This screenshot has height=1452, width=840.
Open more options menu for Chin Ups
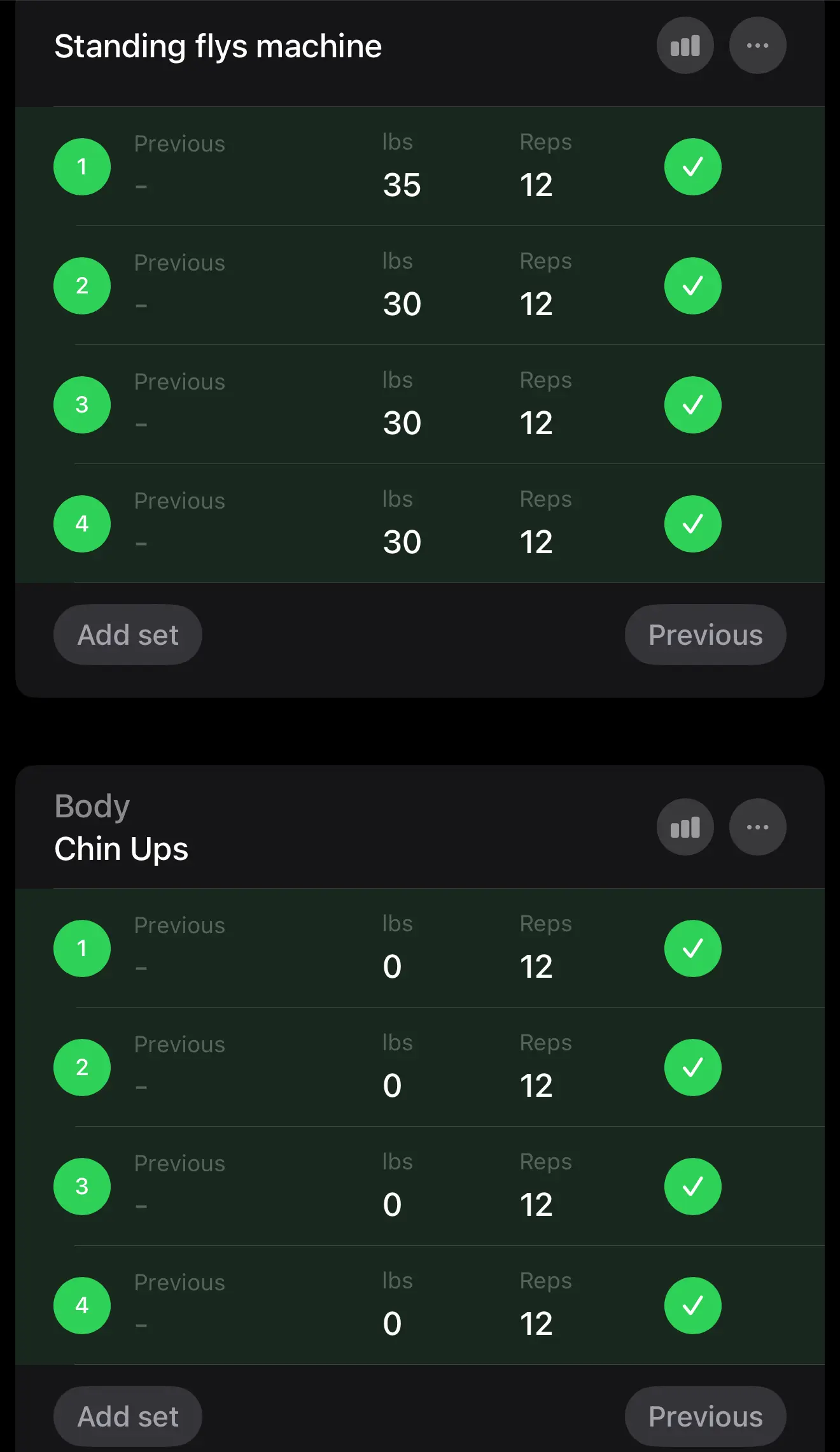coord(757,827)
